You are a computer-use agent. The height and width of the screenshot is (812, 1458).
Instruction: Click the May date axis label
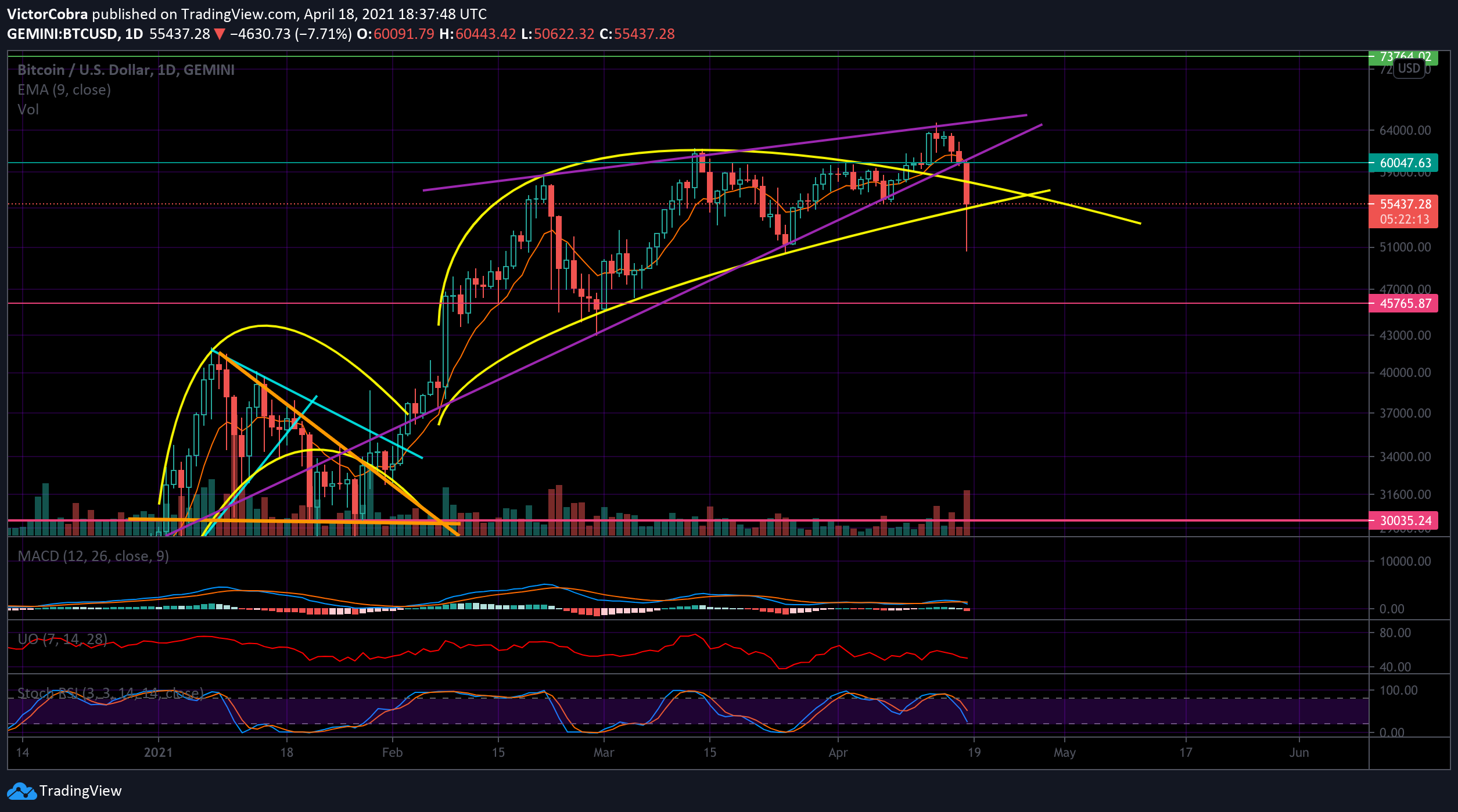[x=1064, y=753]
